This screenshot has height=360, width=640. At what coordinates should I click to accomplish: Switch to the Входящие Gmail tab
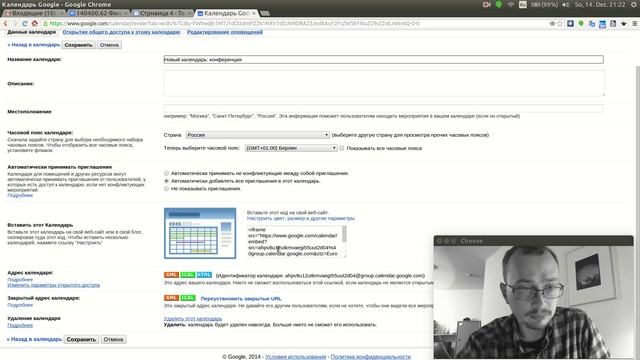point(34,13)
